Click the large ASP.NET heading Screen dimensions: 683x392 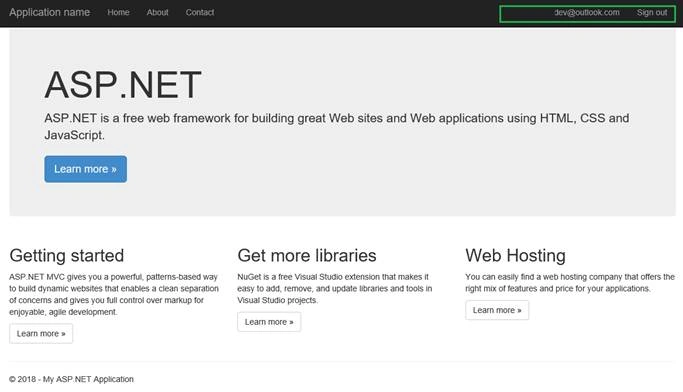[x=123, y=85]
